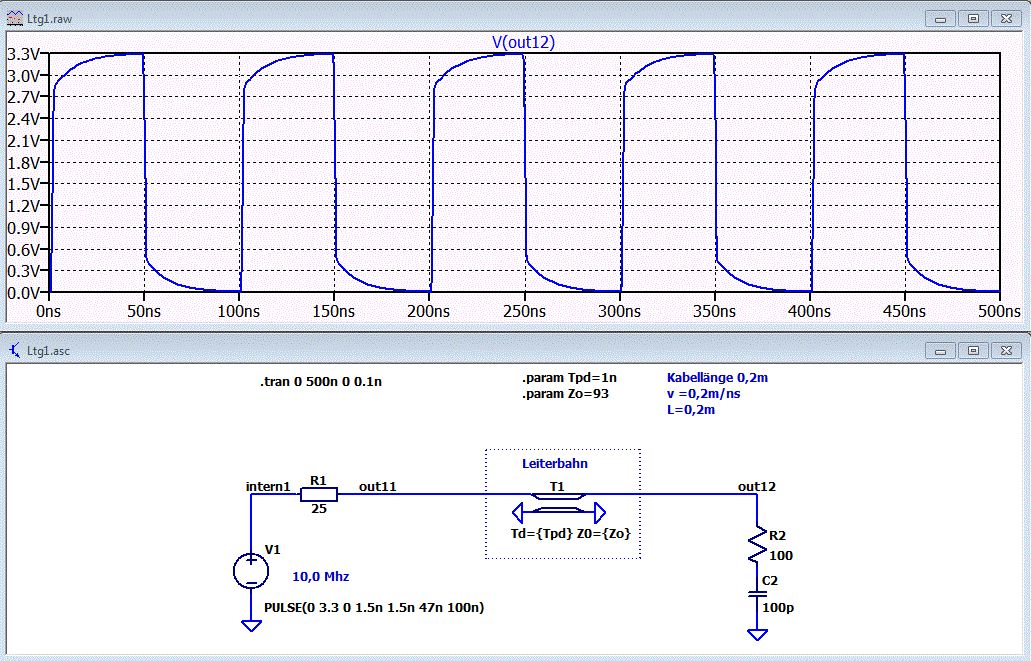This screenshot has height=661, width=1031.
Task: Click the Leiterbahn label
Action: [x=555, y=463]
